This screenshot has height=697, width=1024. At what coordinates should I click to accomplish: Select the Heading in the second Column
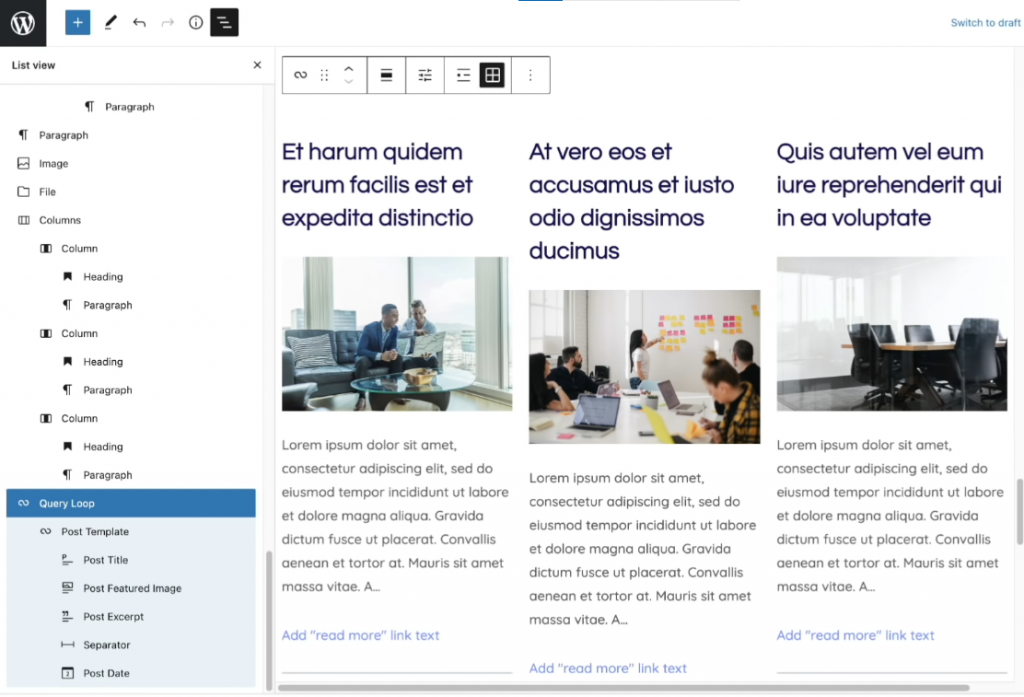pos(131,361)
